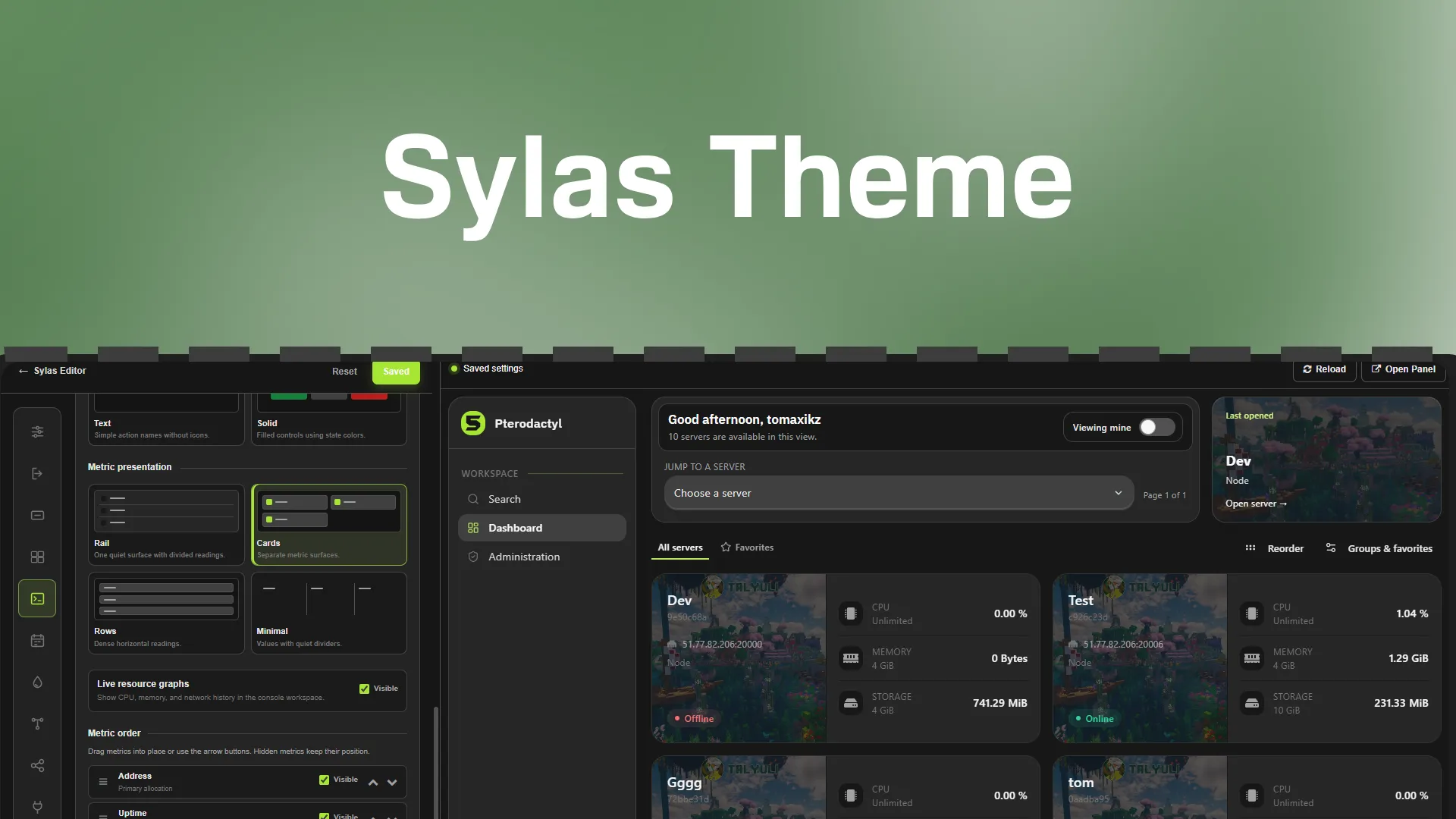Click the green Saved settings status dot
Image resolution: width=1456 pixels, height=819 pixels.
(x=454, y=369)
